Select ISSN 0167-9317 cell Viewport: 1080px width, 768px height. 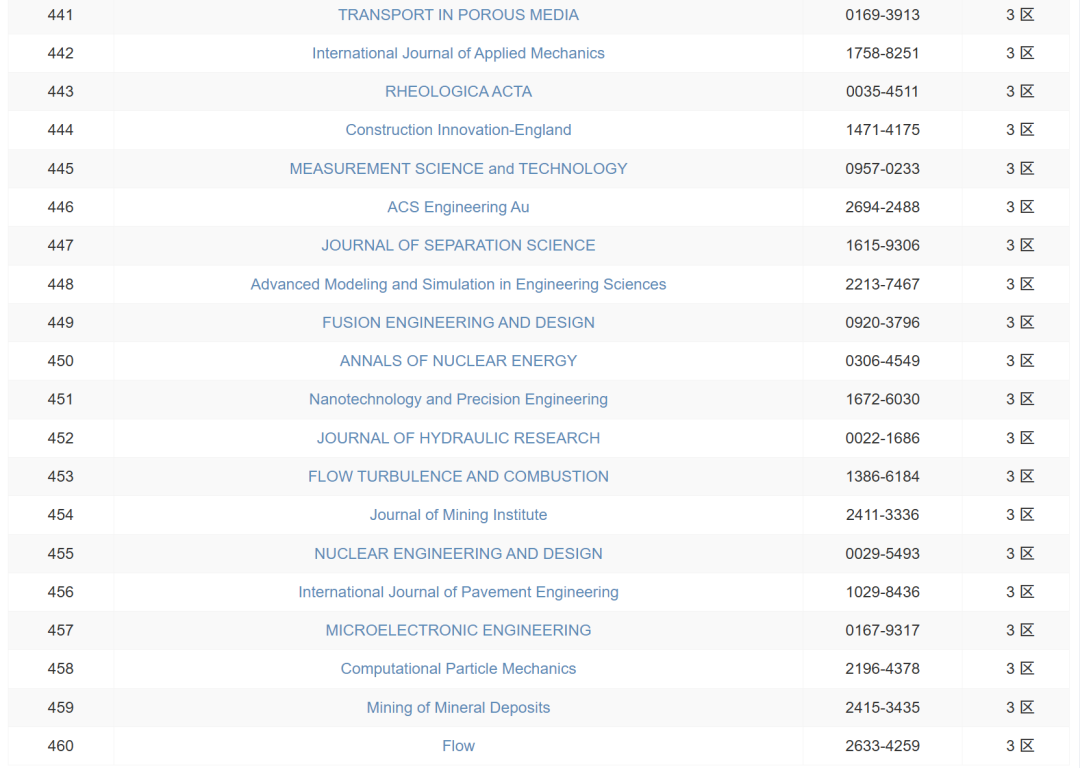pos(882,630)
